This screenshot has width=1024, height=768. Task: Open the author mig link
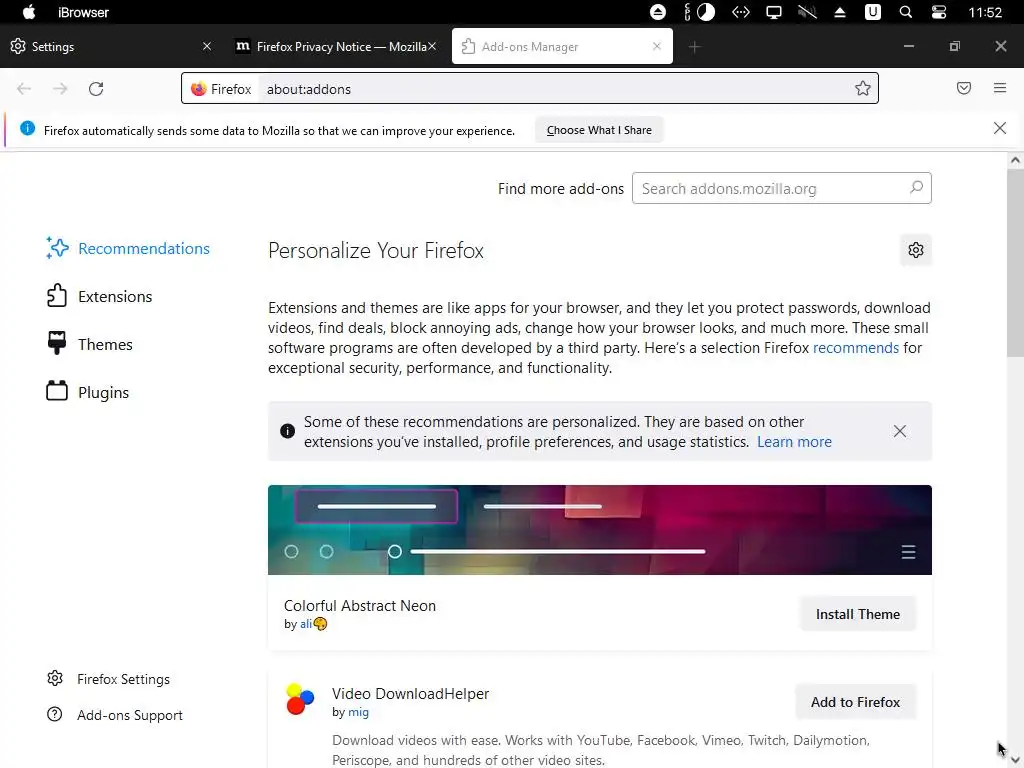pos(358,712)
